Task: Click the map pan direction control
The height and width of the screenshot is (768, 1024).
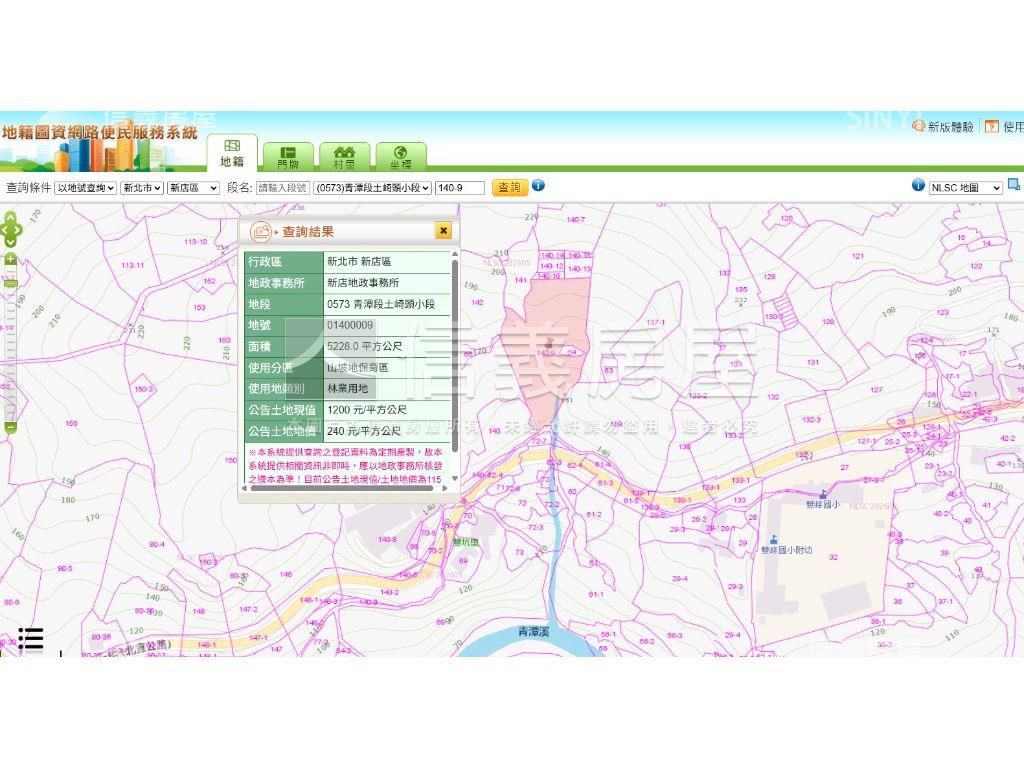Action: click(11, 230)
